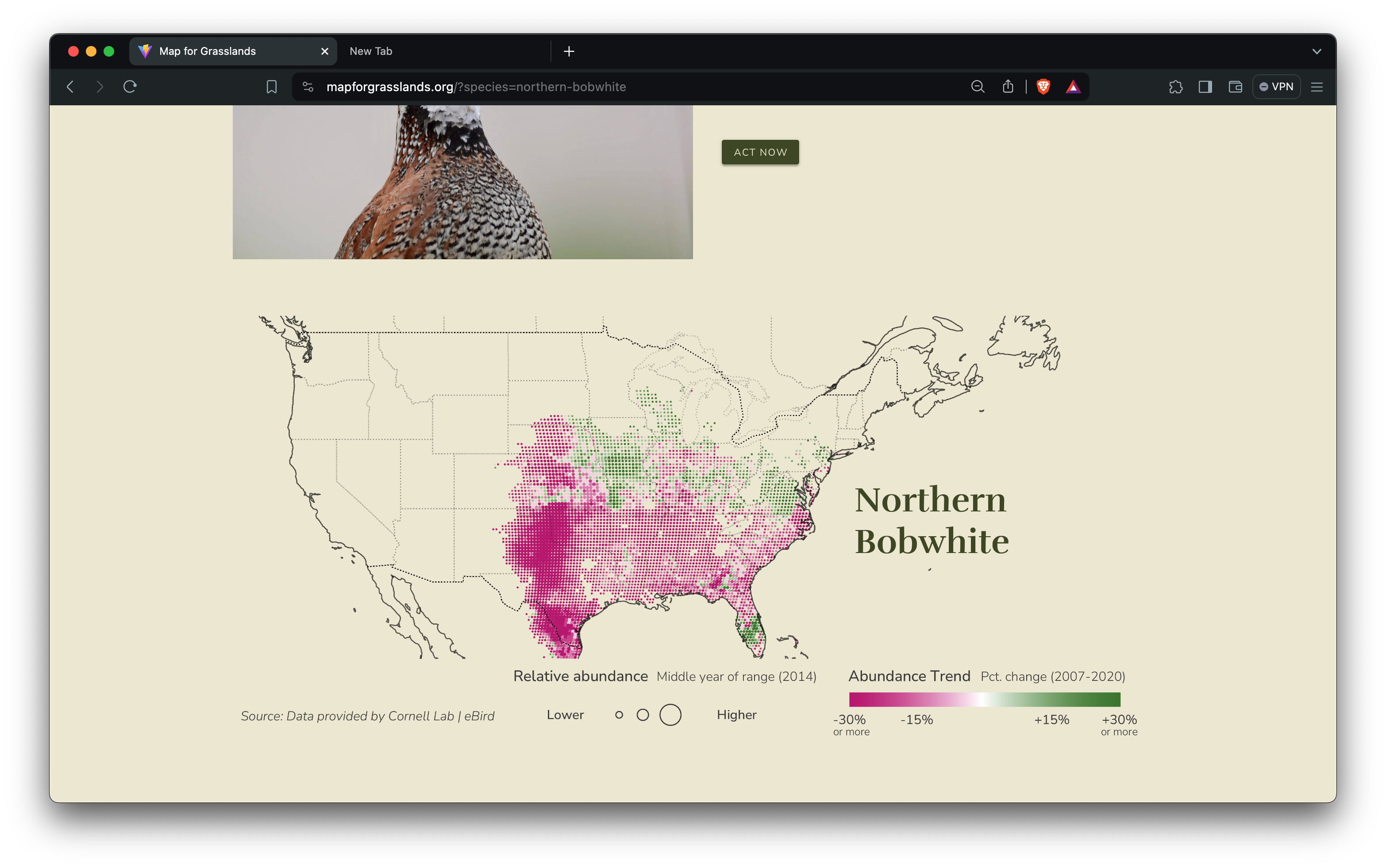The image size is (1386, 868).
Task: Enable Brave VPN
Action: point(1276,87)
